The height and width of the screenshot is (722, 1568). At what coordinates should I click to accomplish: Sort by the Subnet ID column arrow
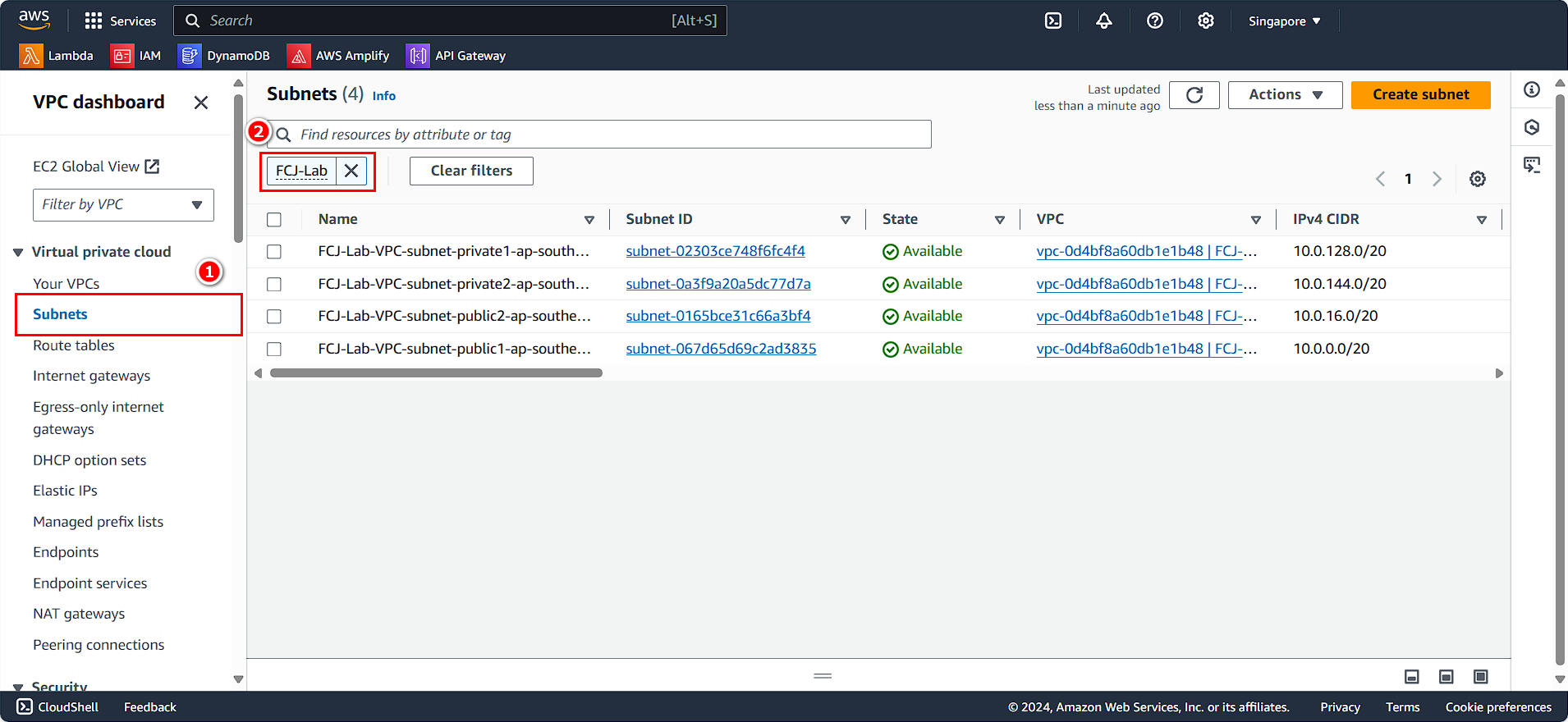click(x=846, y=220)
